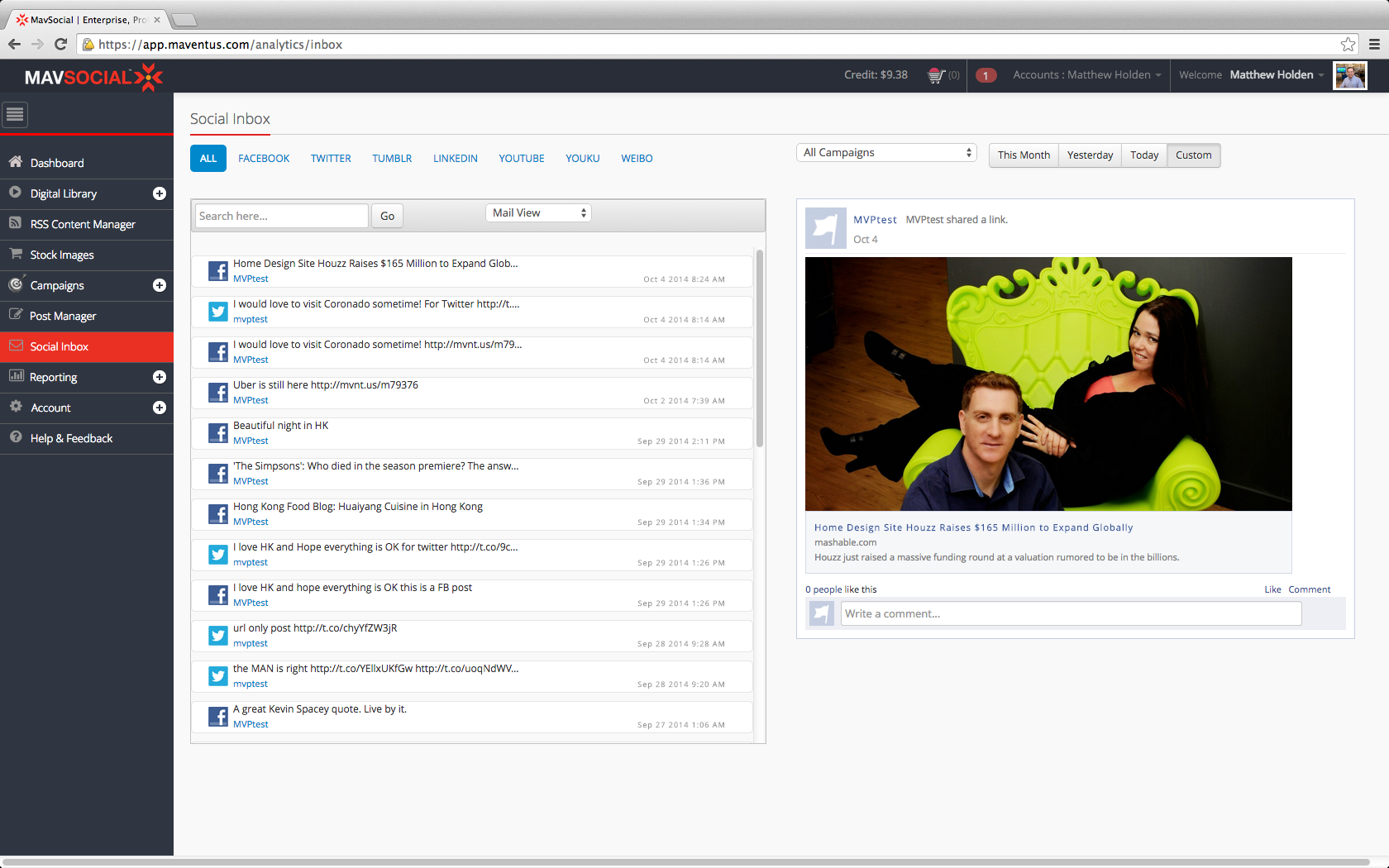Go back with browser back arrow
Viewport: 1389px width, 868px height.
(14, 45)
